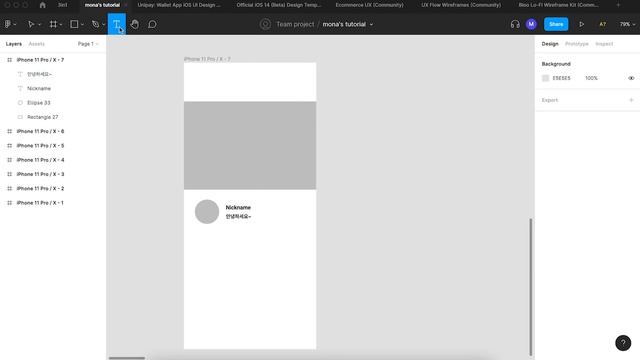Click the canvas vertical scrollbar
Viewport: 640px width, 360px height.
click(531, 287)
